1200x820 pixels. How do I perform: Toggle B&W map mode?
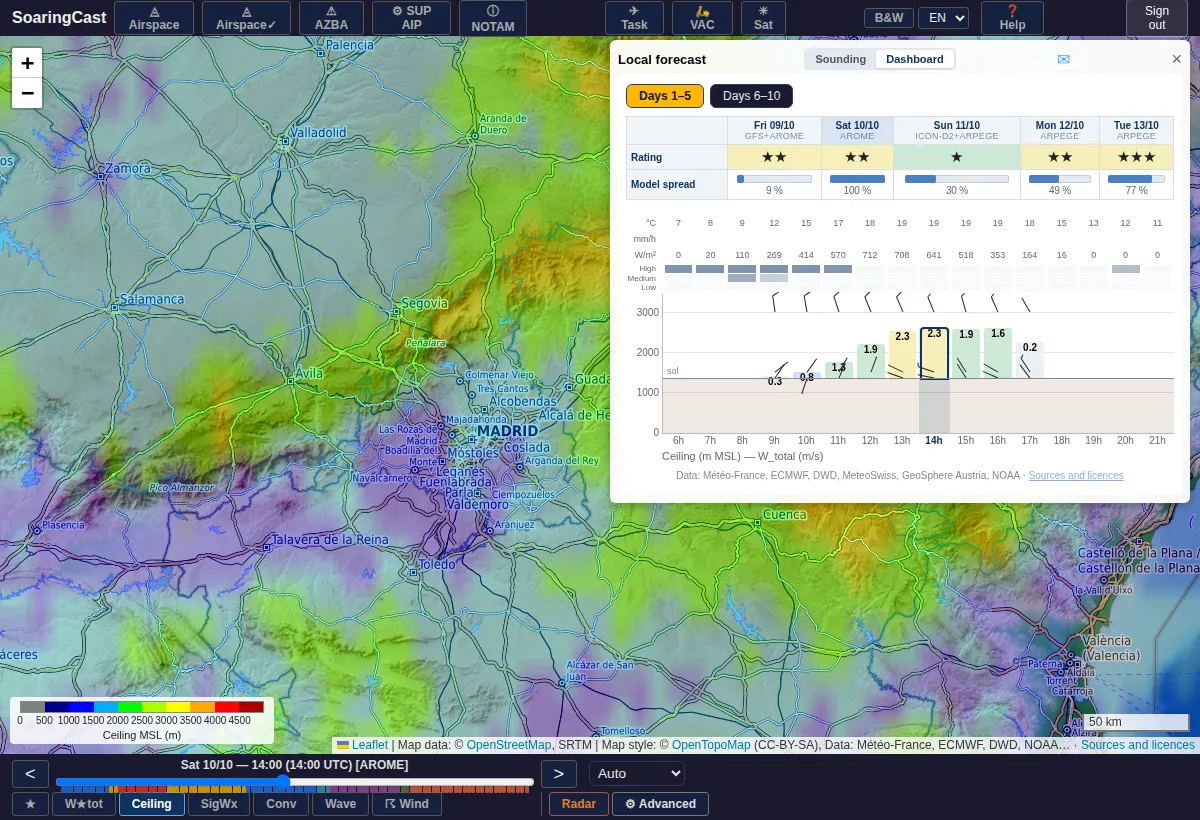point(888,18)
